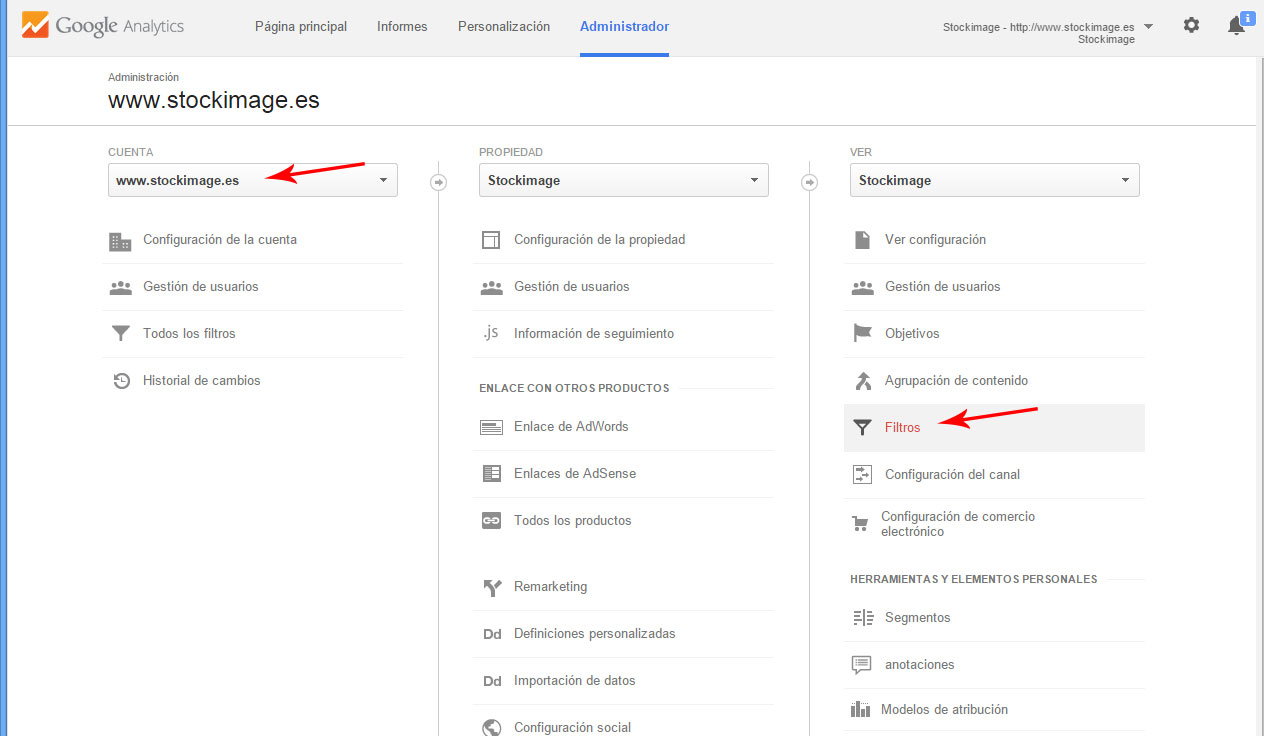The height and width of the screenshot is (736, 1264).
Task: Click the Segmentos icon
Action: click(x=862, y=618)
